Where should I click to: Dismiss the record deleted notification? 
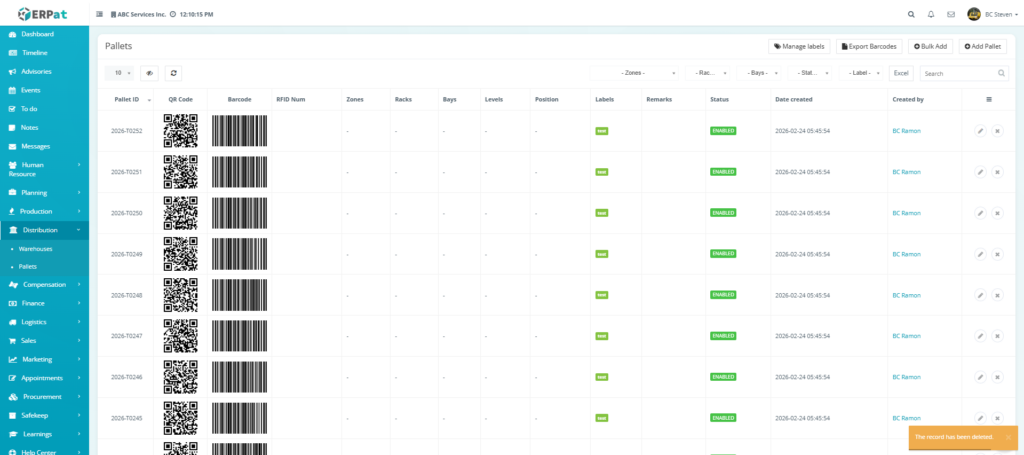(1008, 437)
